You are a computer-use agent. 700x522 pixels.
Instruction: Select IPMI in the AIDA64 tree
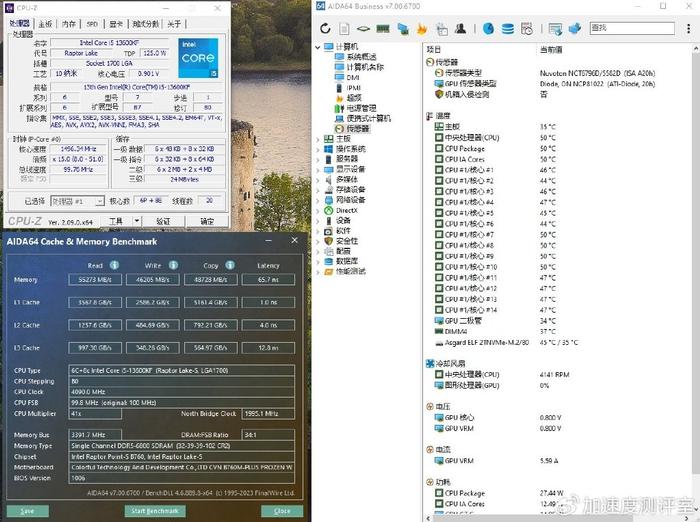[x=354, y=88]
